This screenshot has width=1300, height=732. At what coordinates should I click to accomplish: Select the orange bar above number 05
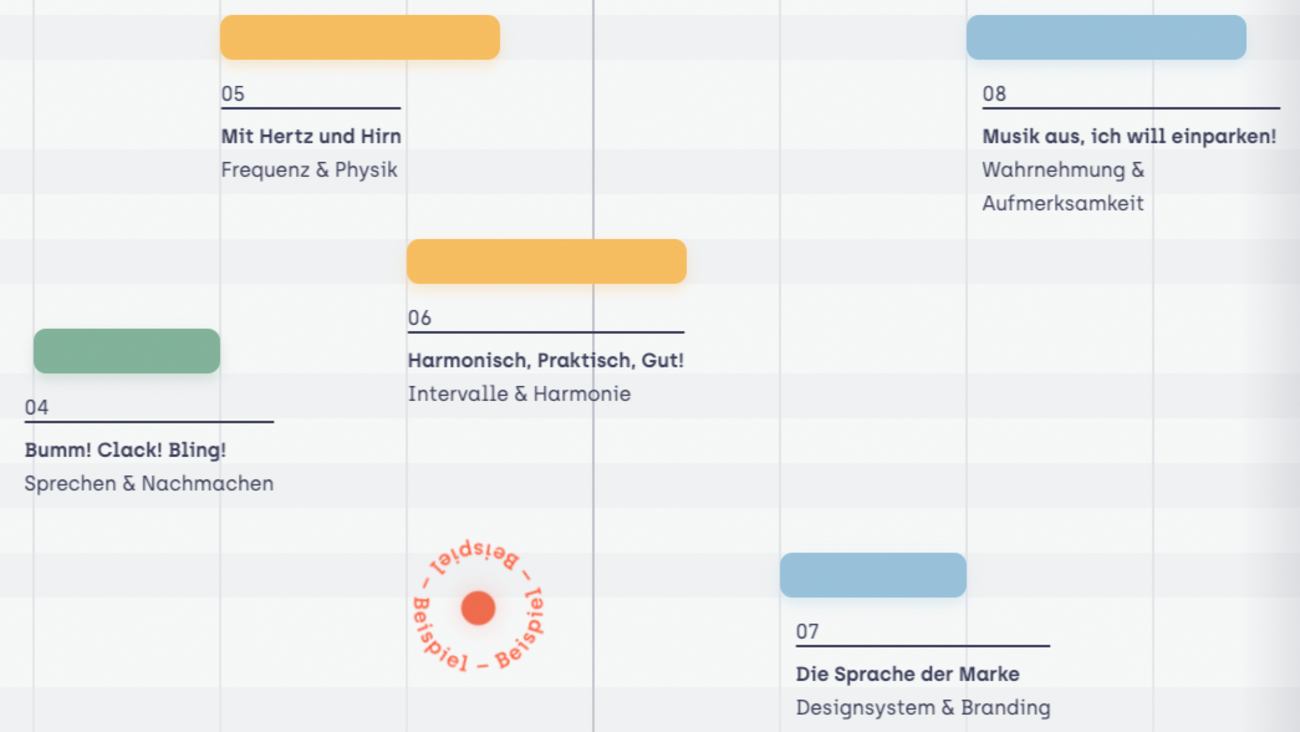pyautogui.click(x=360, y=37)
